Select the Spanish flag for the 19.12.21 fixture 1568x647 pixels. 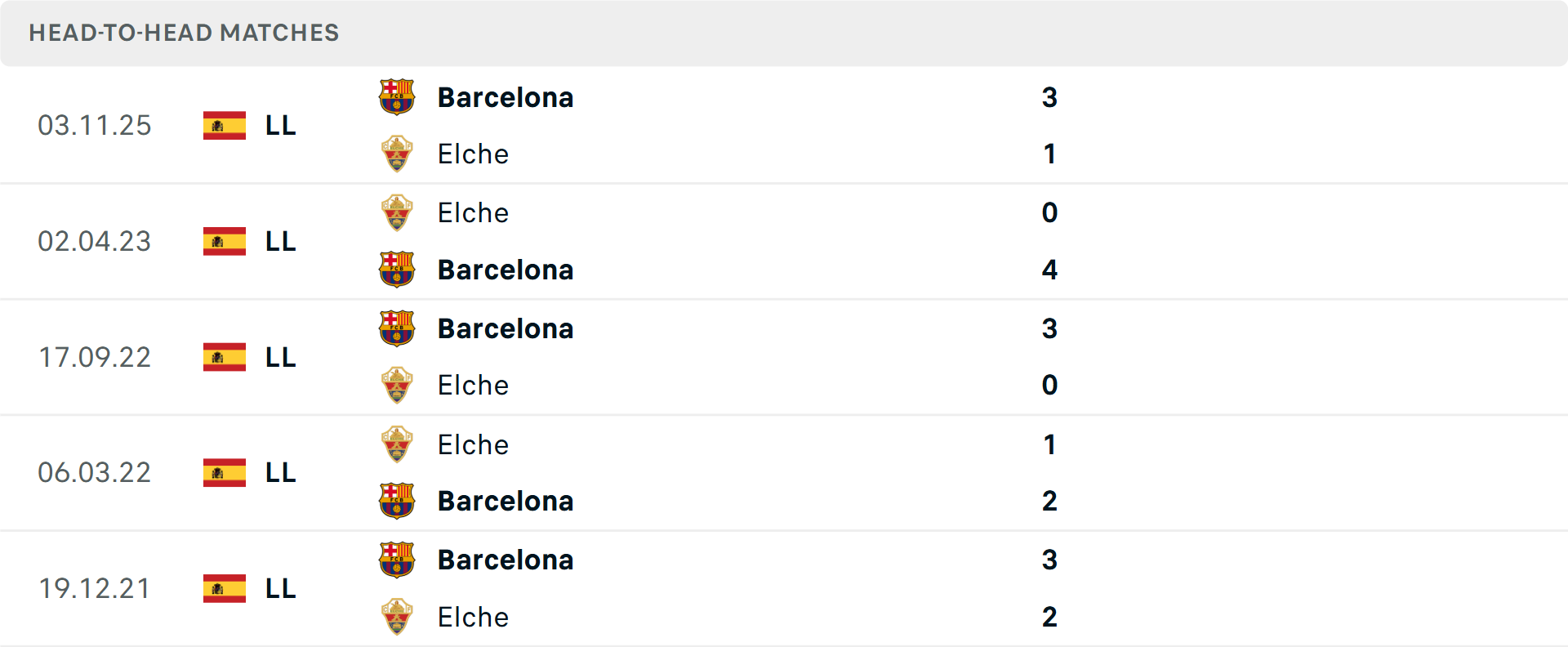(224, 588)
